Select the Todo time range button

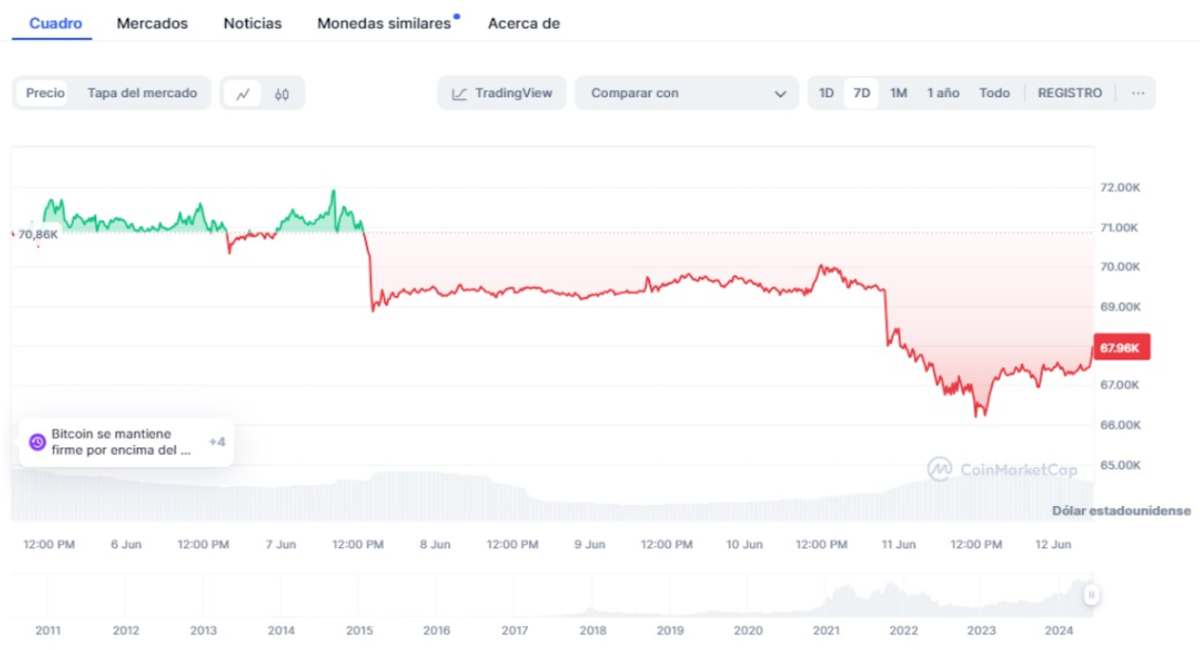[x=994, y=92]
